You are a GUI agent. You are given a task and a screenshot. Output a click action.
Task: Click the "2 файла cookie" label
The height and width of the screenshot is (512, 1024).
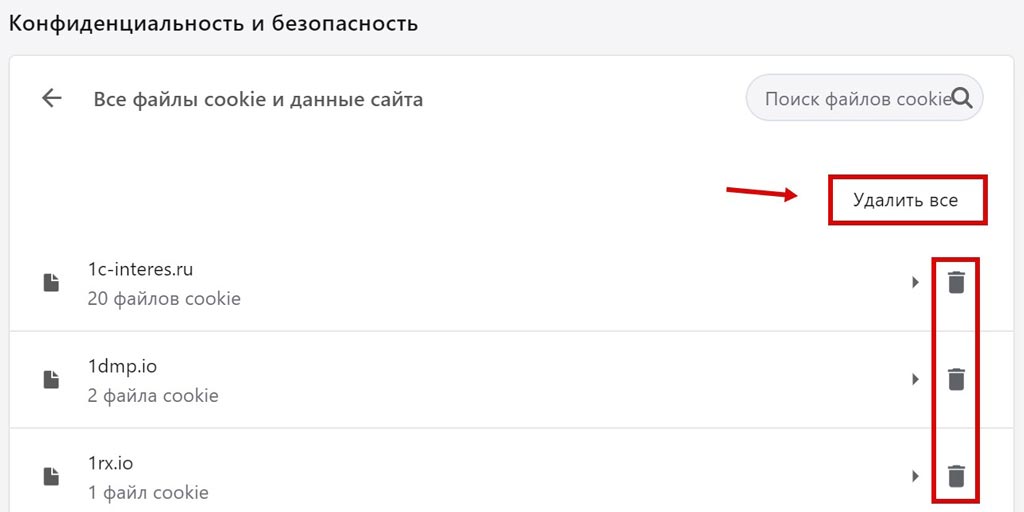[x=153, y=395]
